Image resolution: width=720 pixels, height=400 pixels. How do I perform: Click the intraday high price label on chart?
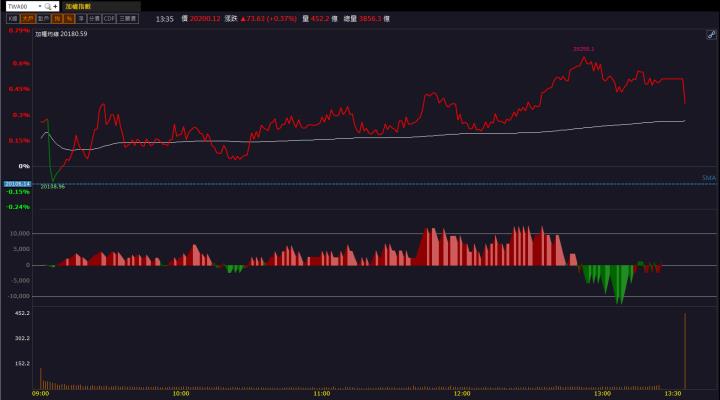pos(584,49)
